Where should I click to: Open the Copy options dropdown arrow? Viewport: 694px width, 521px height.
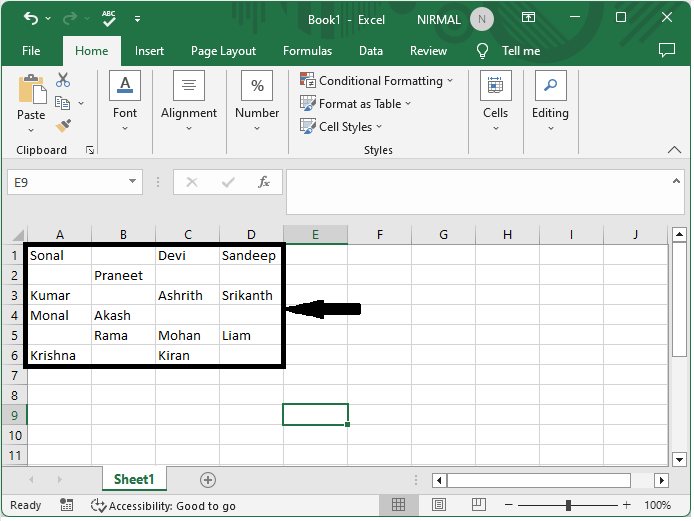[x=81, y=104]
